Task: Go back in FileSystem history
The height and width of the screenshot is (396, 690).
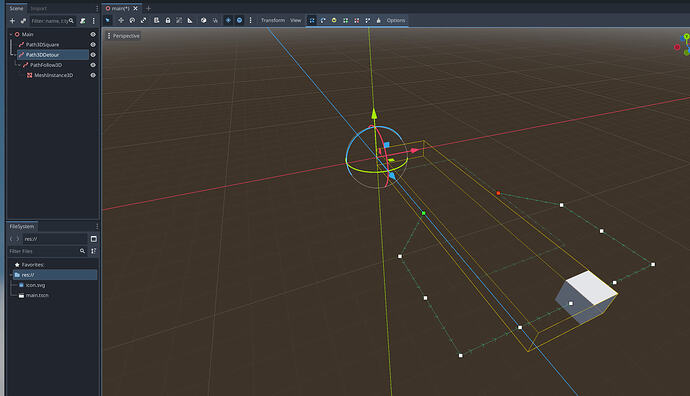Action: tap(11, 239)
